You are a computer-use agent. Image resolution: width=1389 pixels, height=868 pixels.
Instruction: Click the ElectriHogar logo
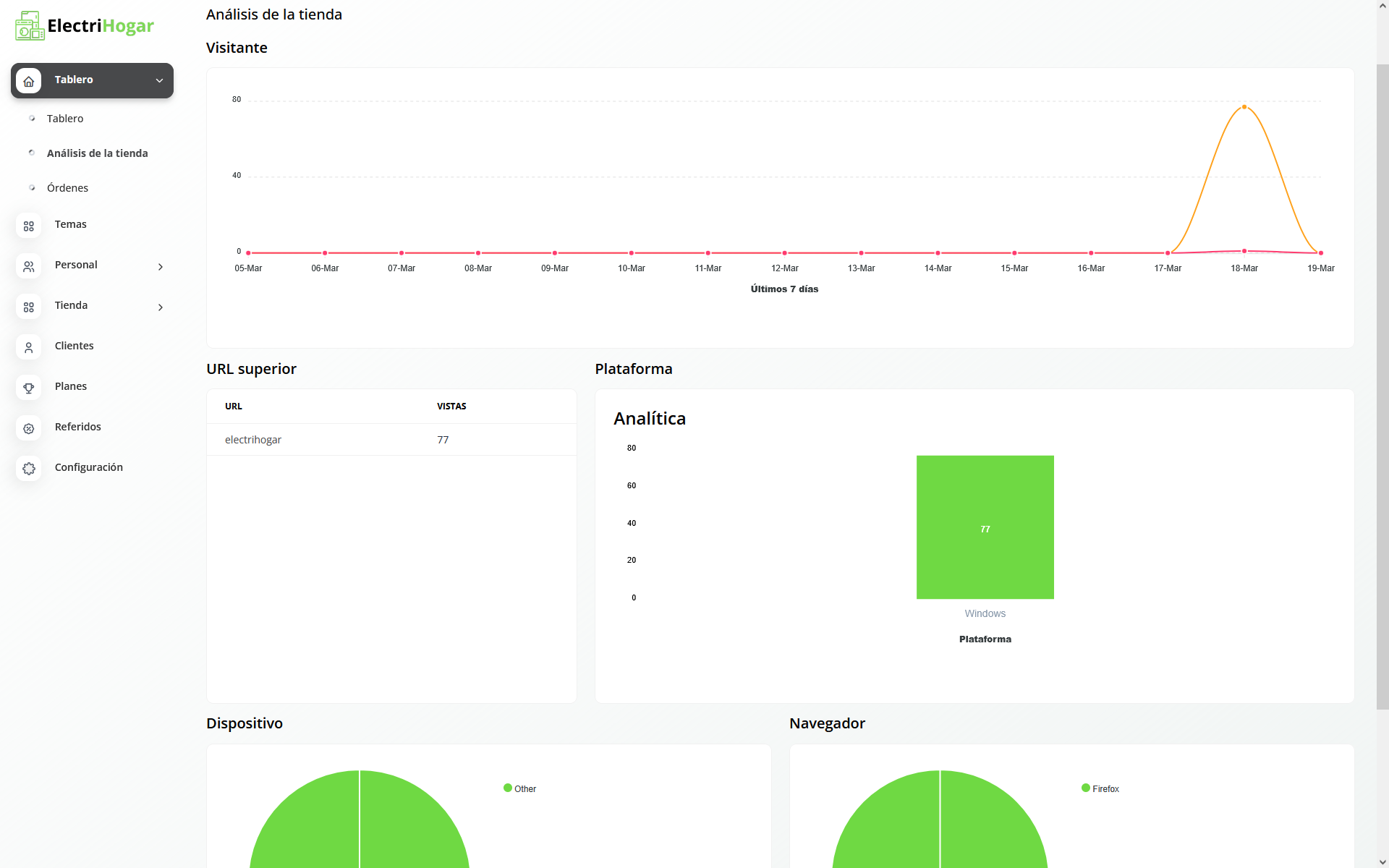[x=85, y=26]
